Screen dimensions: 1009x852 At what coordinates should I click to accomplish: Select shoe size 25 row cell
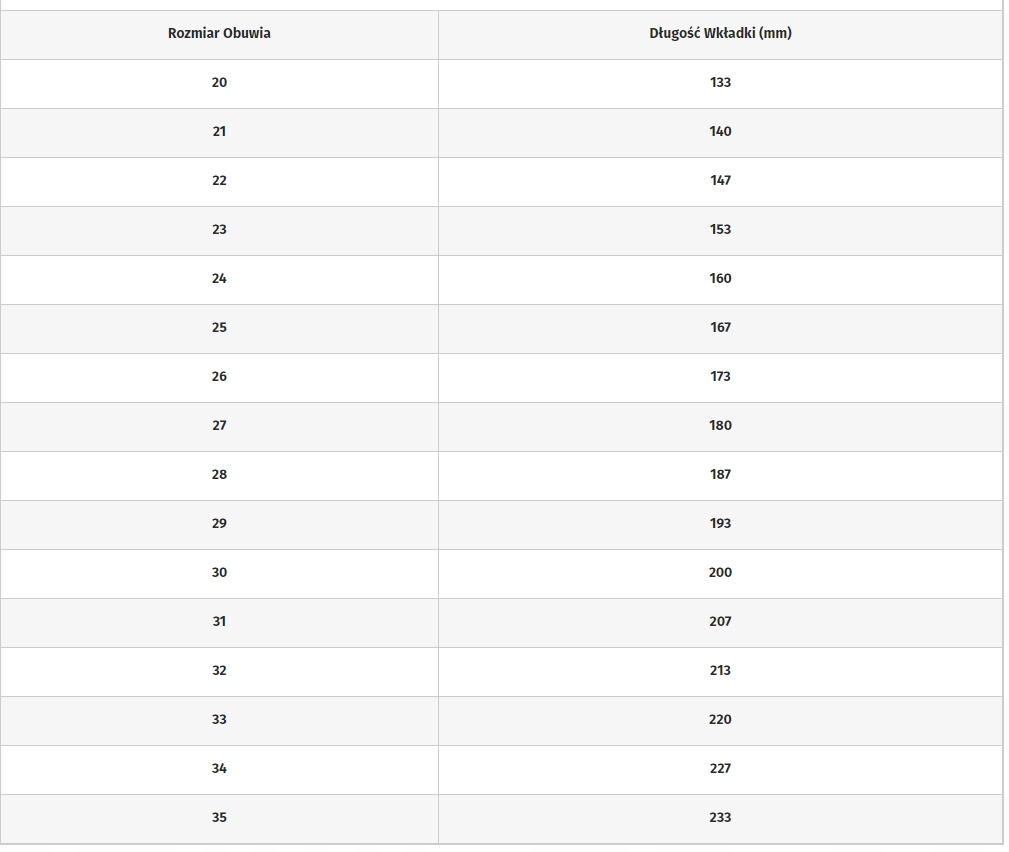tap(219, 327)
